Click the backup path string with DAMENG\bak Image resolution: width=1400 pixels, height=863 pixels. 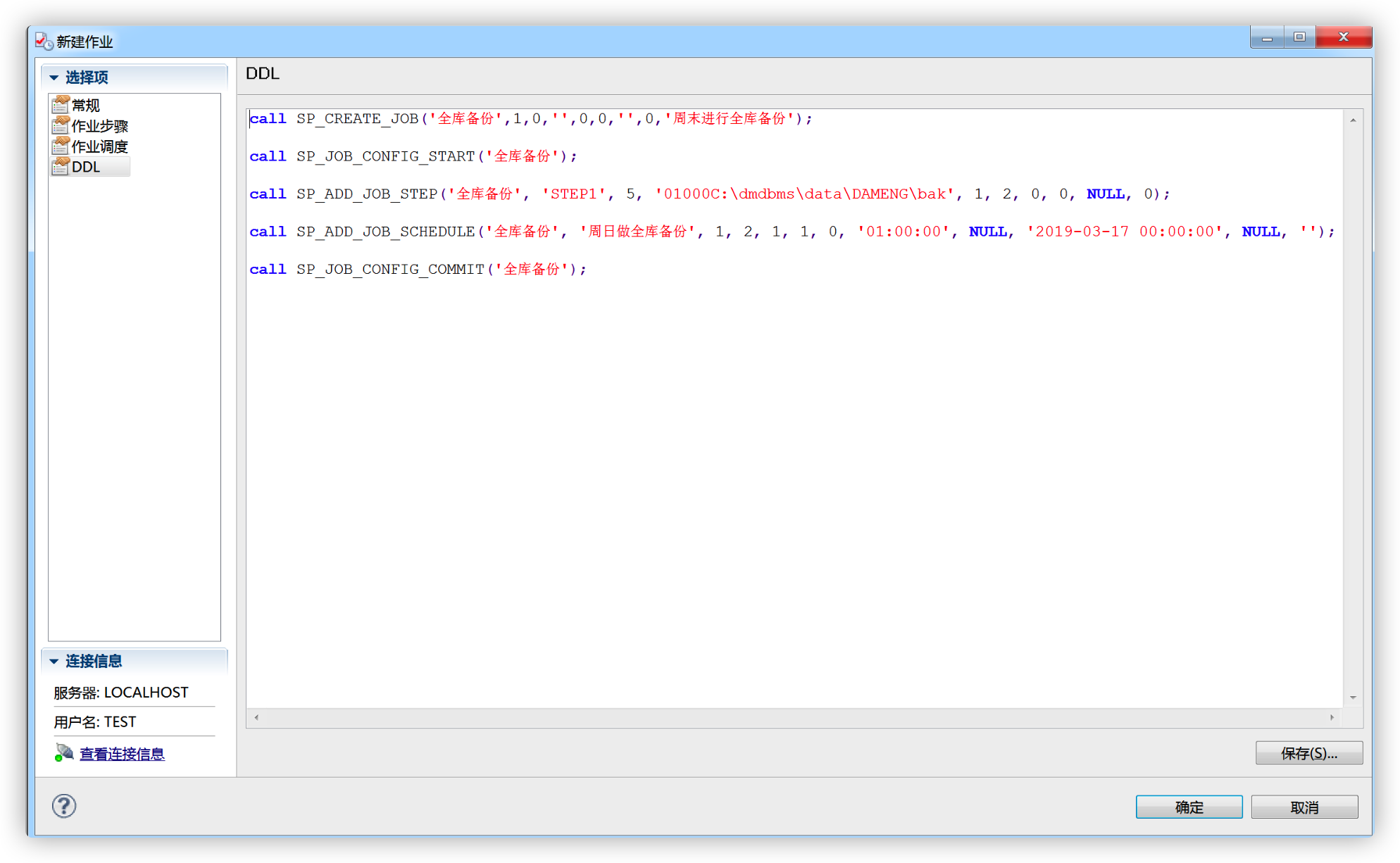804,194
